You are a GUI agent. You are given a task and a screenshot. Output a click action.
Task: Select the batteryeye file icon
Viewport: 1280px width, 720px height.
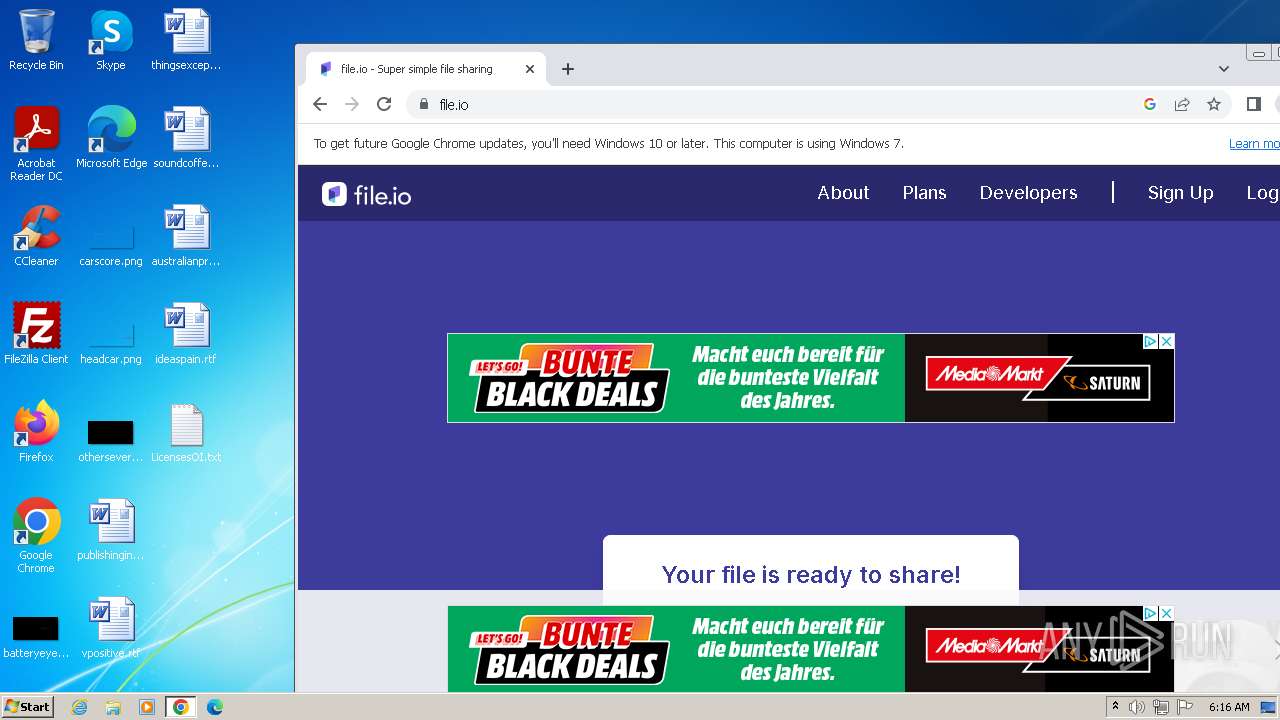[36, 636]
